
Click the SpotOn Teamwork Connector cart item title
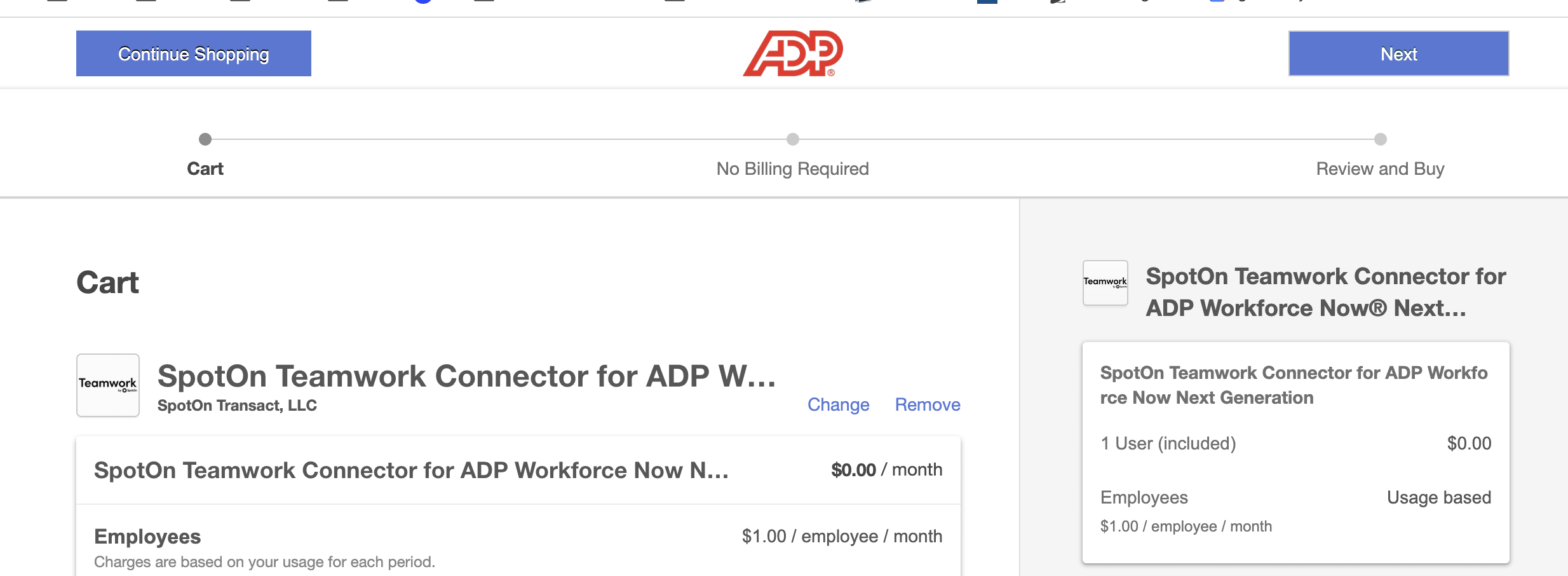[466, 376]
